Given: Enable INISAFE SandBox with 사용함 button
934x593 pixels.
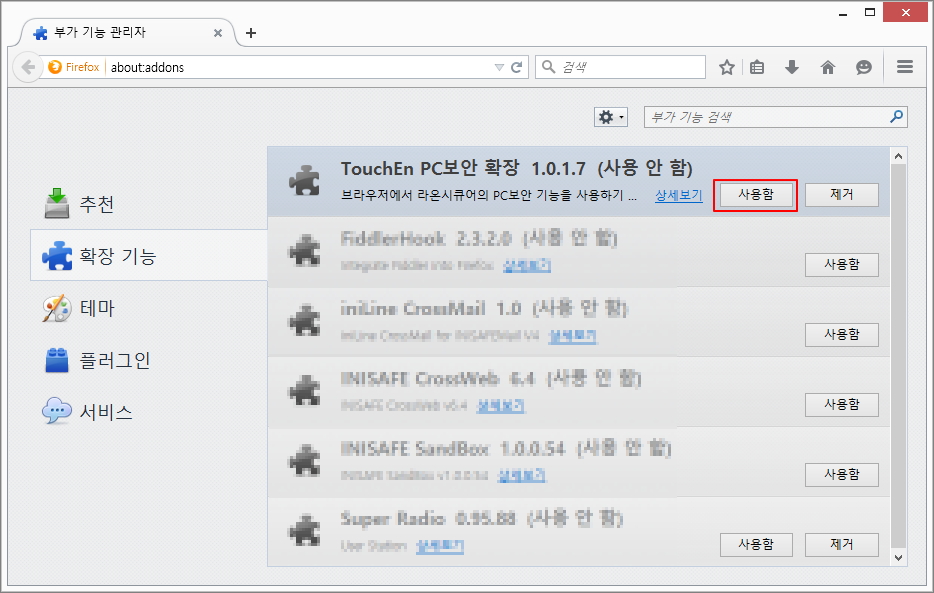Looking at the screenshot, I should point(842,475).
